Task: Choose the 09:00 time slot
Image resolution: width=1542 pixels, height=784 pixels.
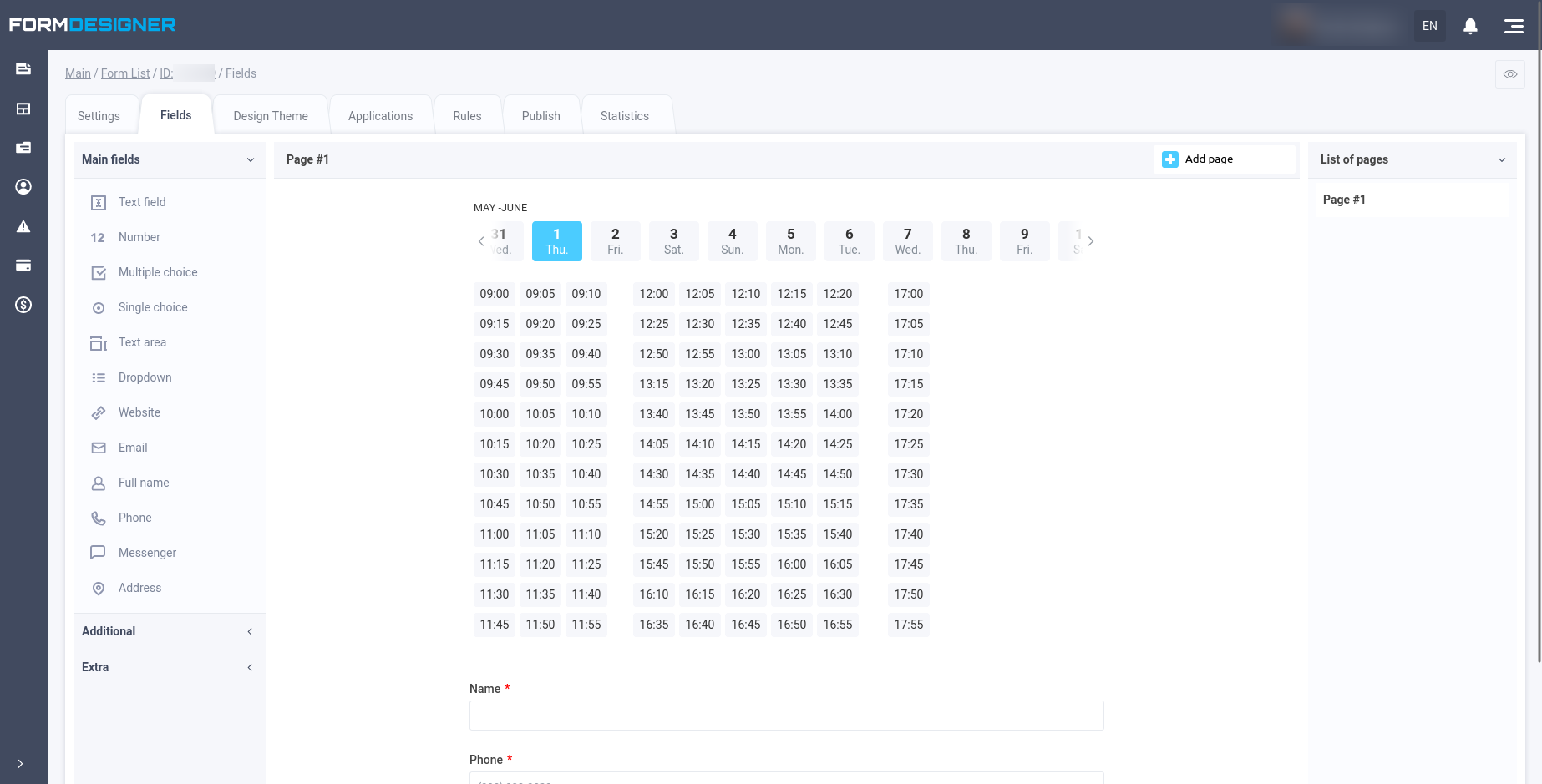Action: point(495,294)
